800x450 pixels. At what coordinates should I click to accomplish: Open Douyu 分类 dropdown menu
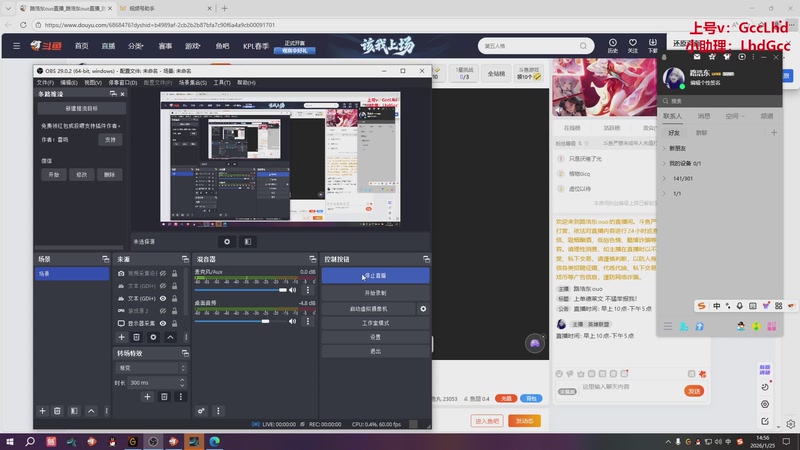[x=136, y=46]
